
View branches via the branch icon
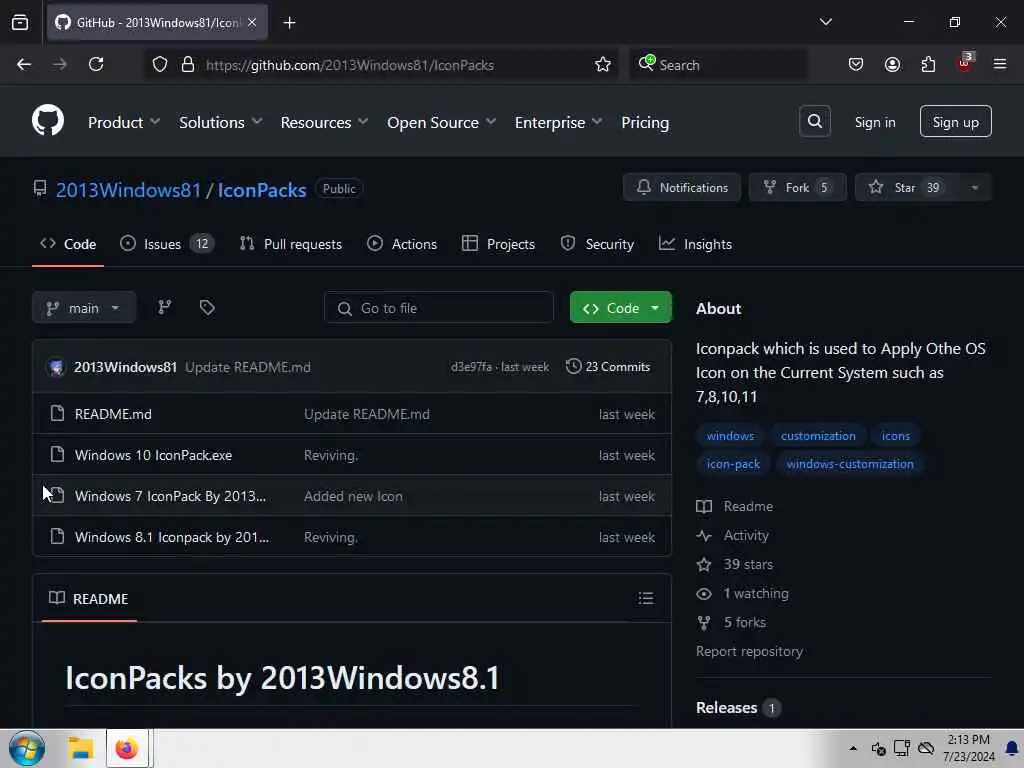click(165, 307)
